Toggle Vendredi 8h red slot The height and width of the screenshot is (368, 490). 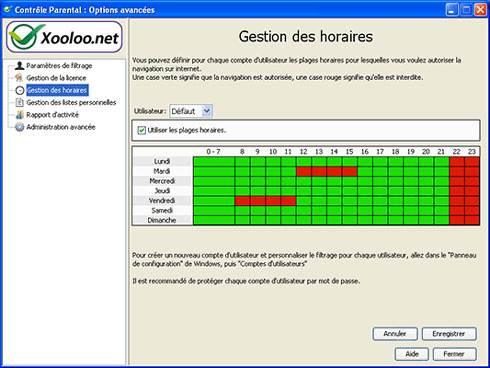coord(242,201)
